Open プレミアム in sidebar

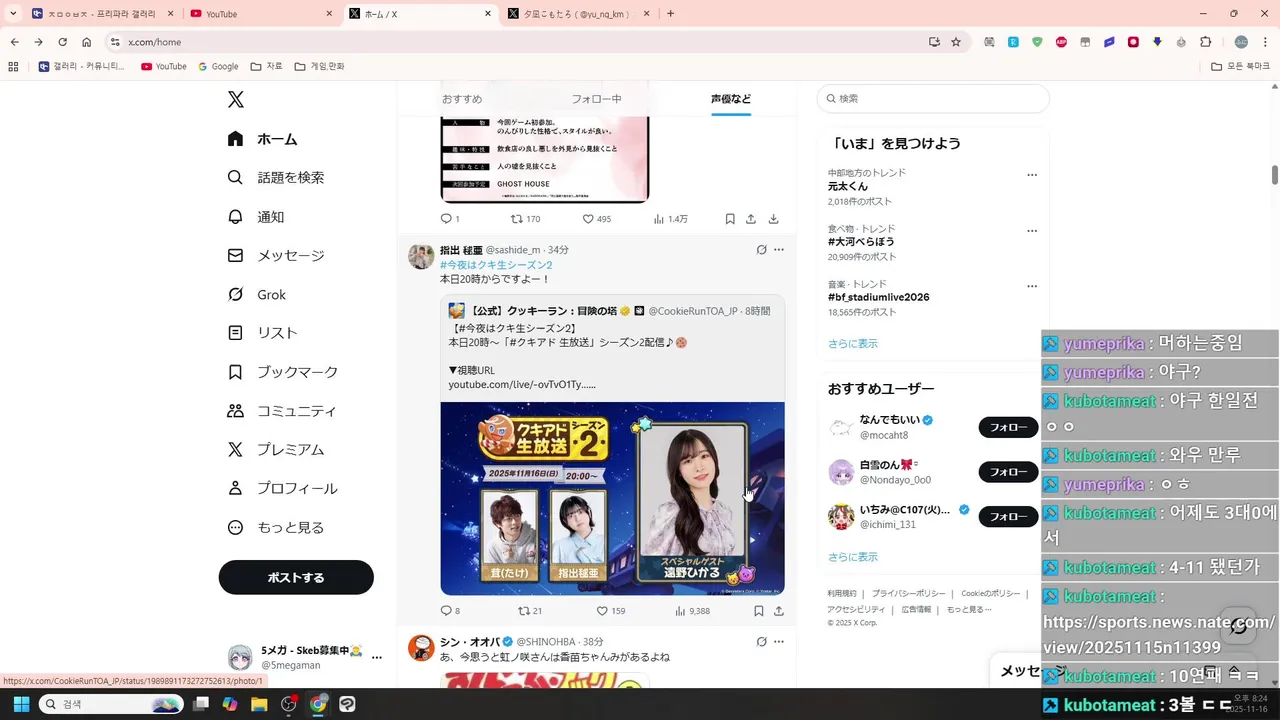point(275,450)
